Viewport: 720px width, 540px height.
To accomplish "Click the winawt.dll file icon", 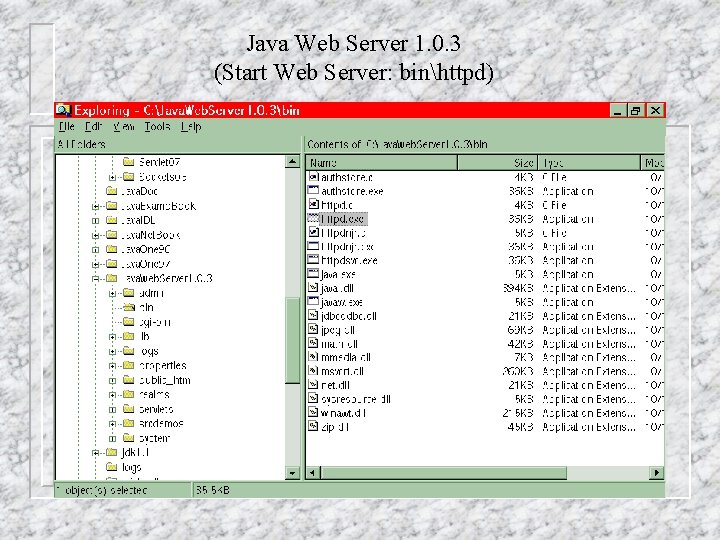I will [x=313, y=412].
